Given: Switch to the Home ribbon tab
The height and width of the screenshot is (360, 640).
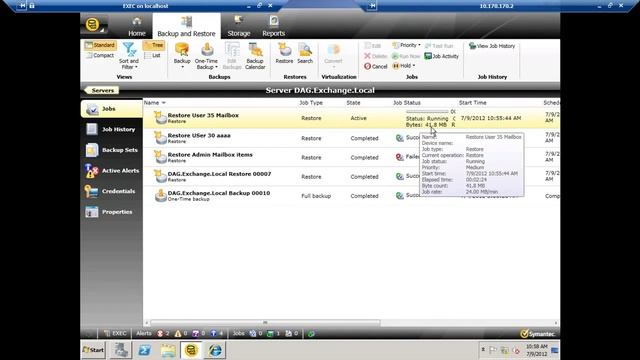Looking at the screenshot, I should [x=137, y=27].
